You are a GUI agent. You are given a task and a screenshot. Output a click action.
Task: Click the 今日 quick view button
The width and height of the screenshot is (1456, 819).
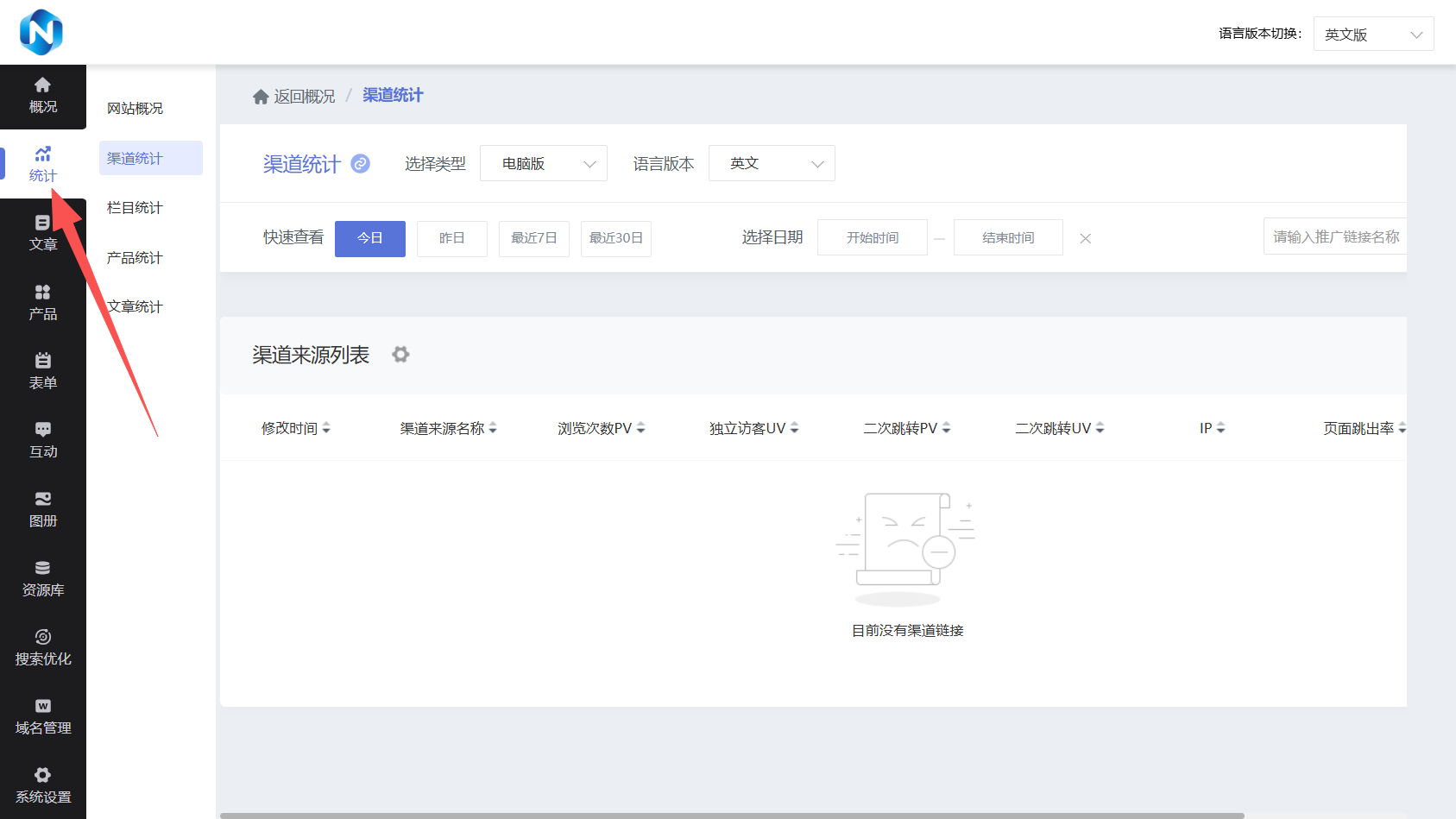coord(370,238)
